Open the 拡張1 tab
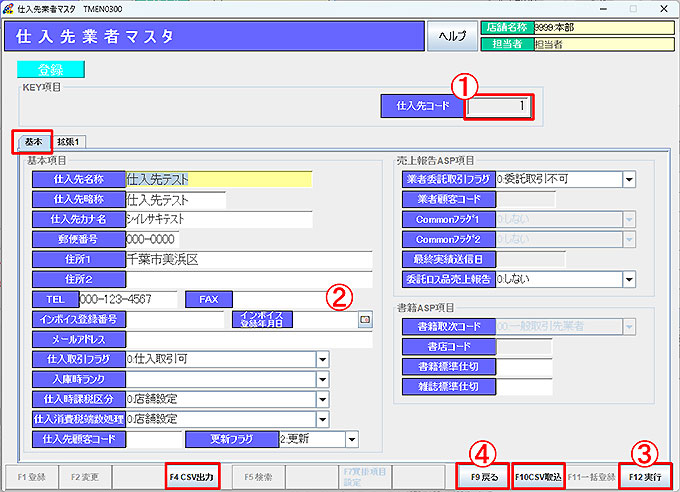The image size is (680, 492). [70, 142]
